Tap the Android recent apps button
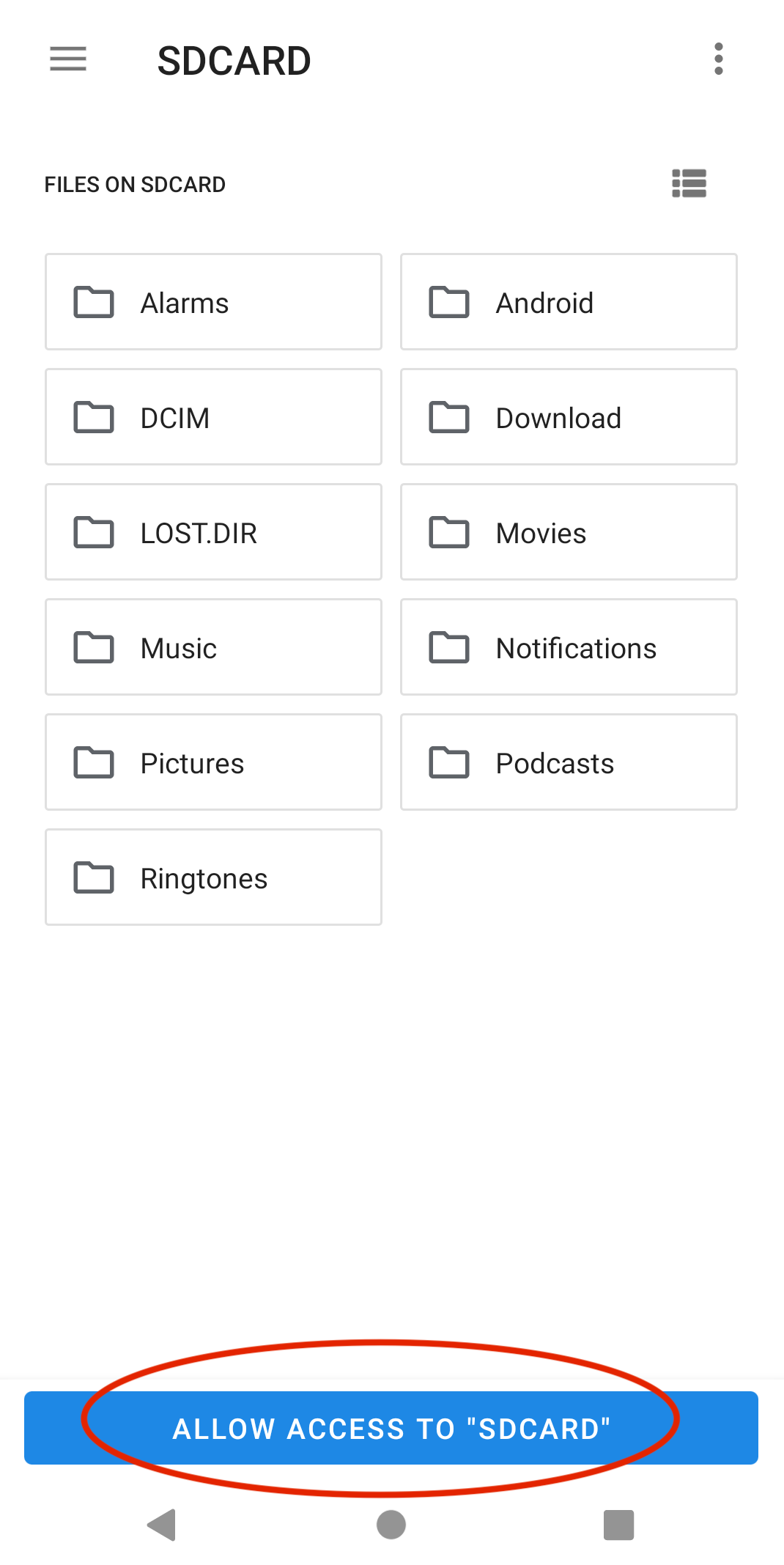This screenshot has width=784, height=1565. tap(619, 1525)
